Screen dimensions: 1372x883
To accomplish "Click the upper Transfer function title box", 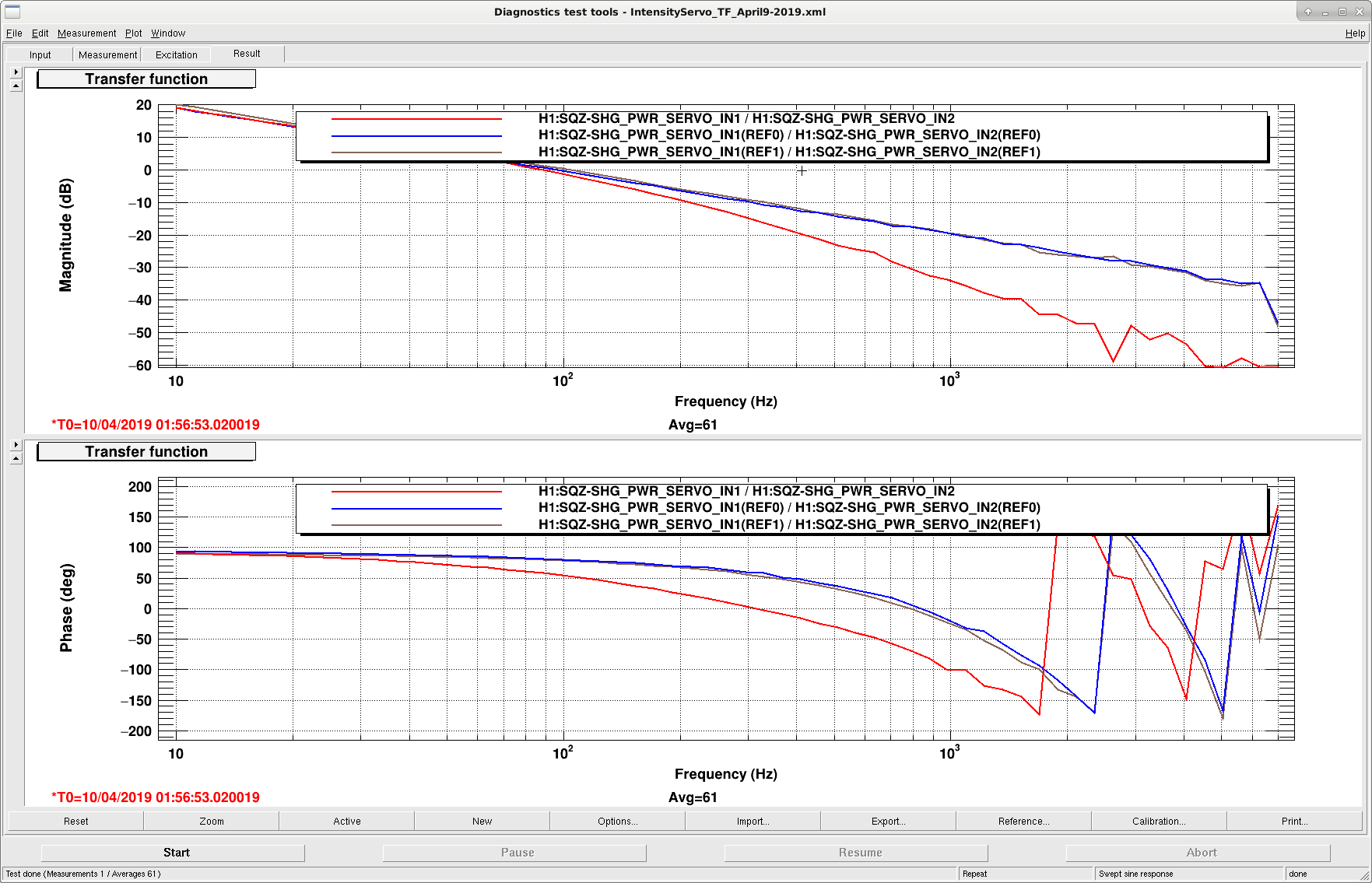I will (146, 79).
